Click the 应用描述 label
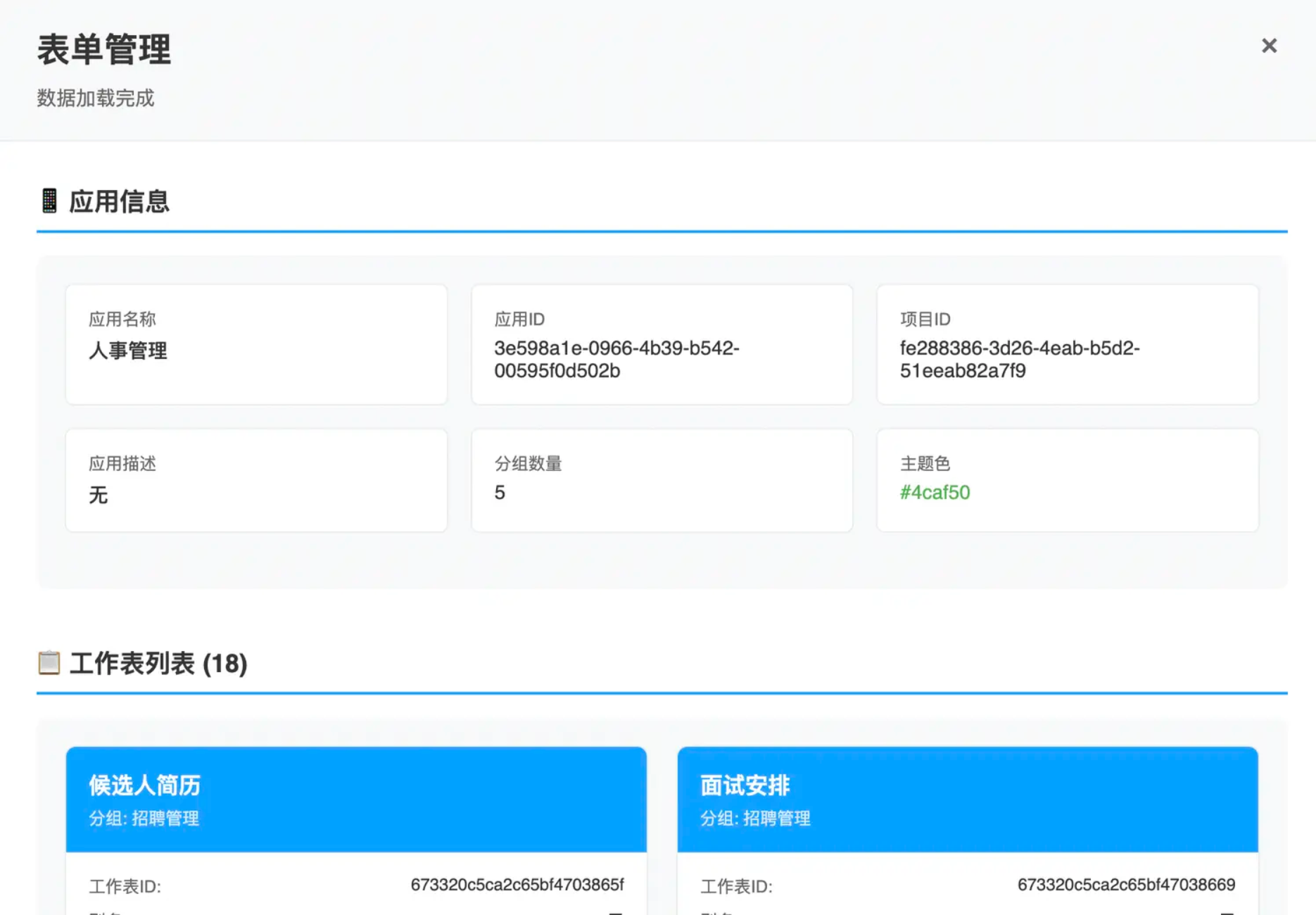 (x=122, y=464)
